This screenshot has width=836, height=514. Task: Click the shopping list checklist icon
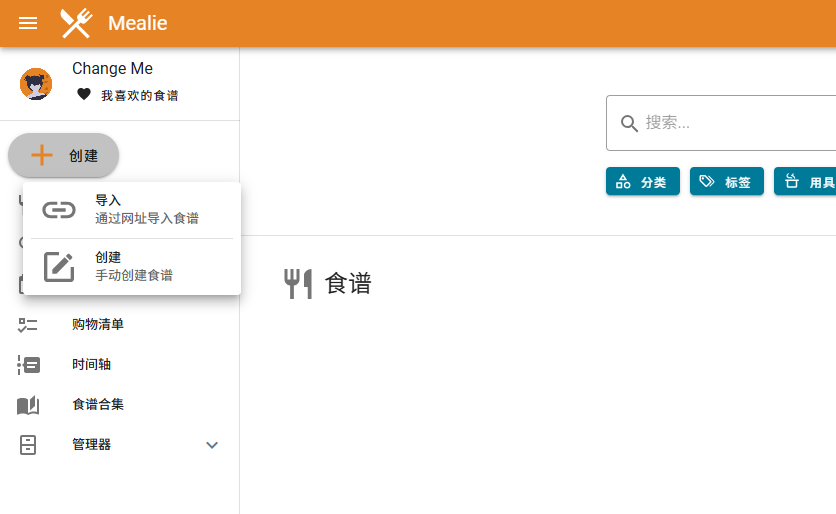(27, 325)
